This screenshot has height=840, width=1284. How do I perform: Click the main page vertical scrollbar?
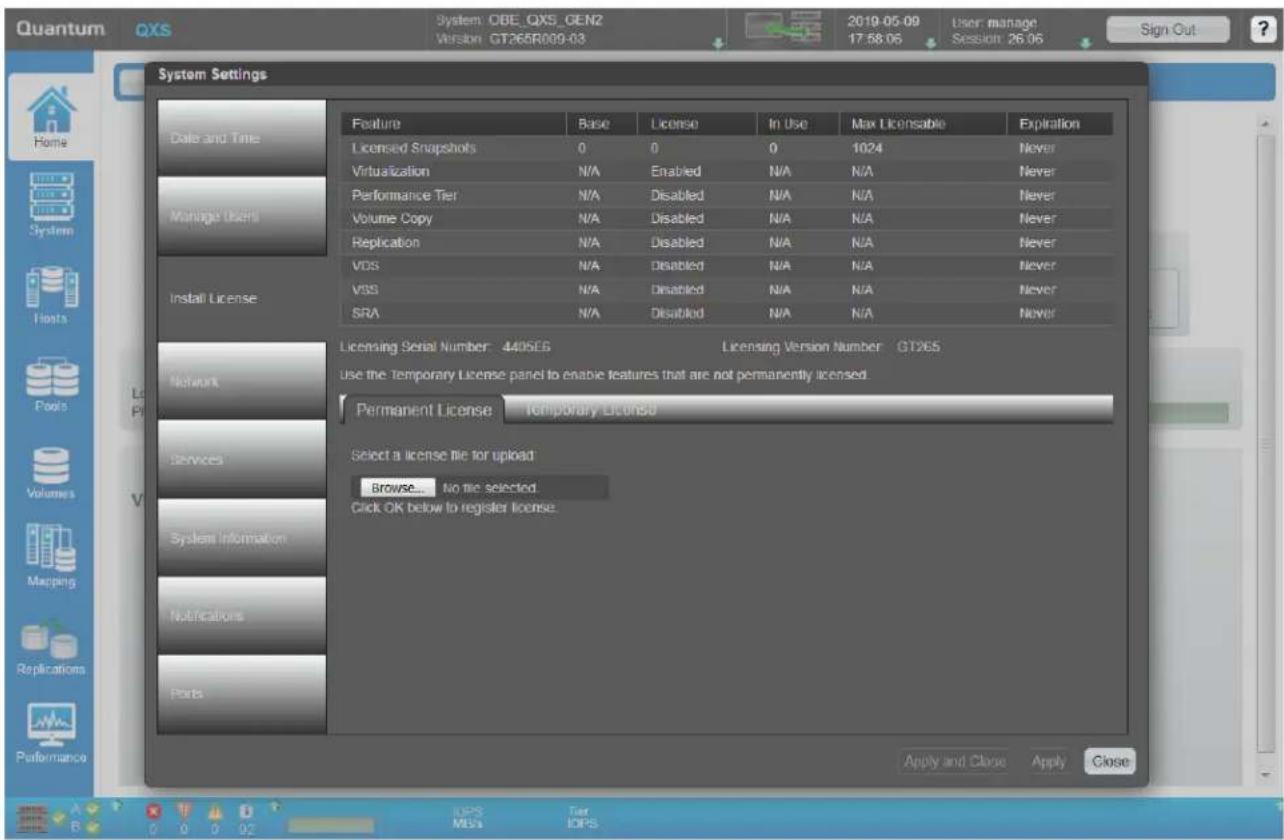point(1266,450)
